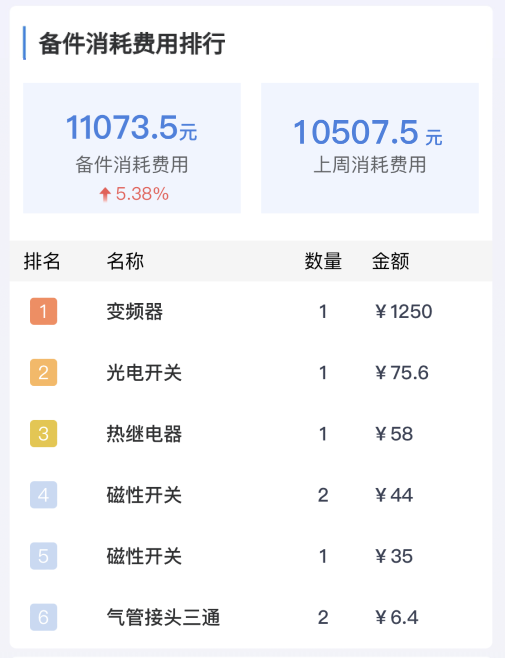The width and height of the screenshot is (505, 658).
Task: Select the 气管接头三通 item
Action: tap(163, 617)
